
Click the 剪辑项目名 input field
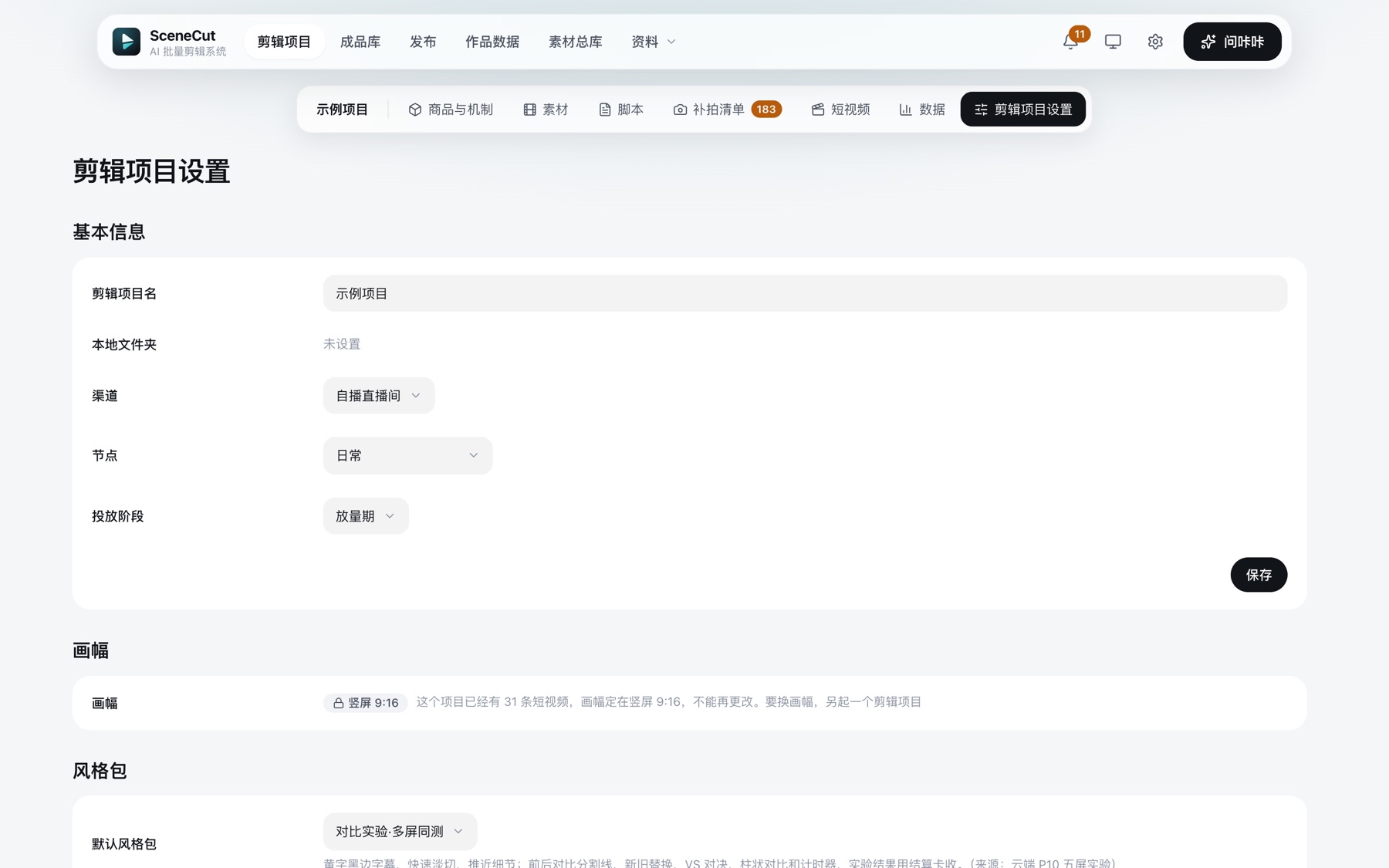(x=805, y=293)
